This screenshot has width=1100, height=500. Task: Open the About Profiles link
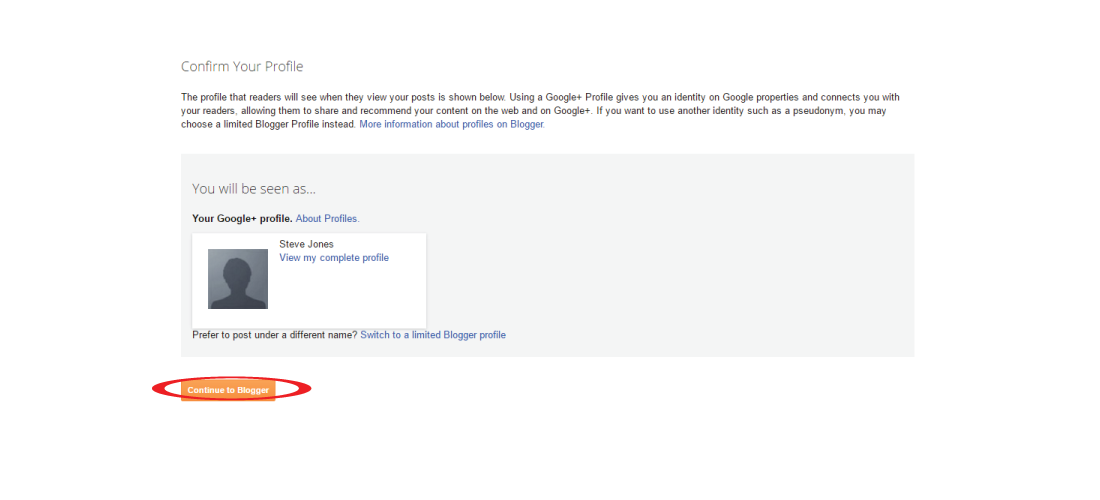(328, 219)
